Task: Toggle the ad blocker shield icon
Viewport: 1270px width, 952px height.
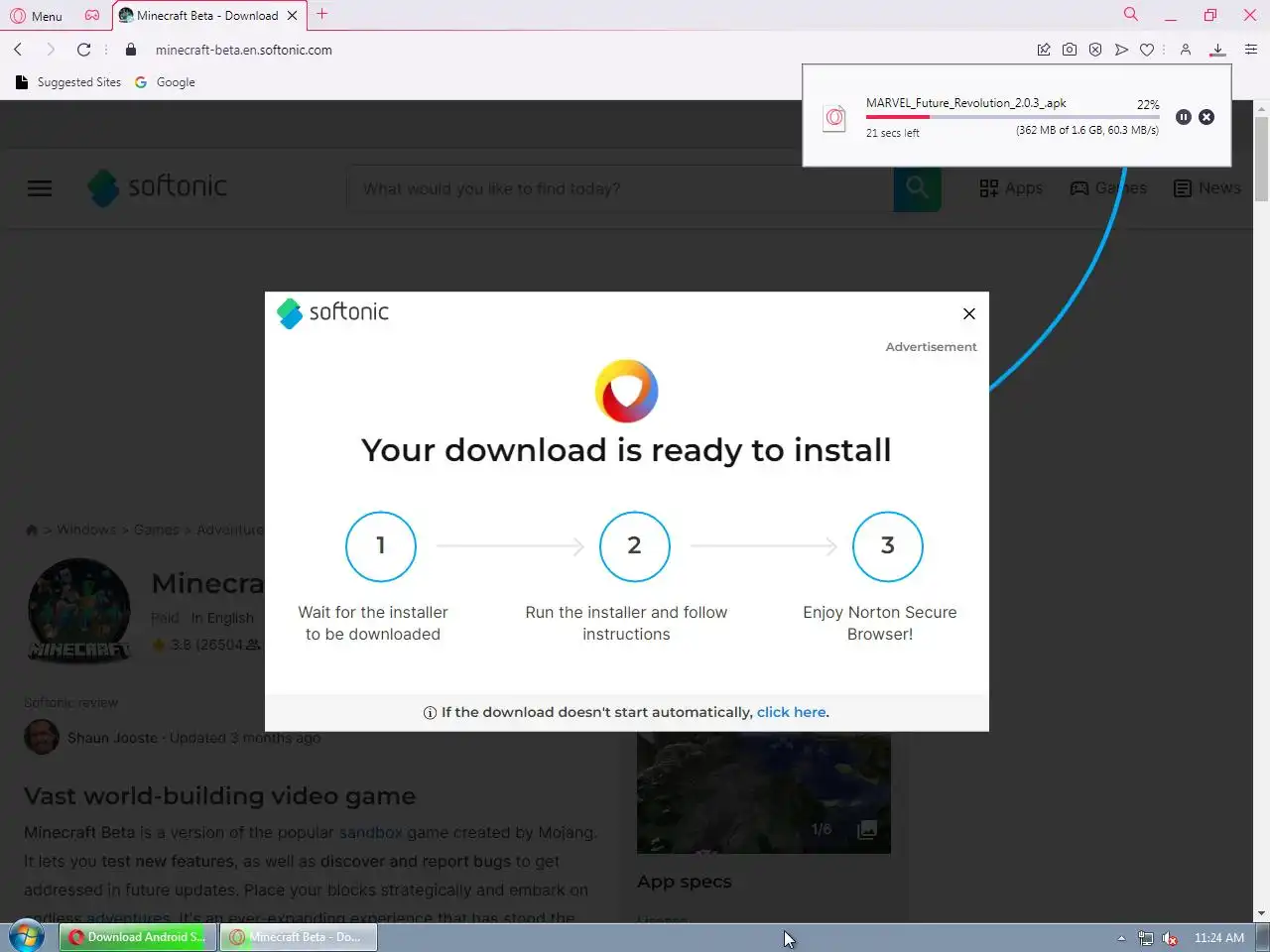Action: (x=1095, y=50)
